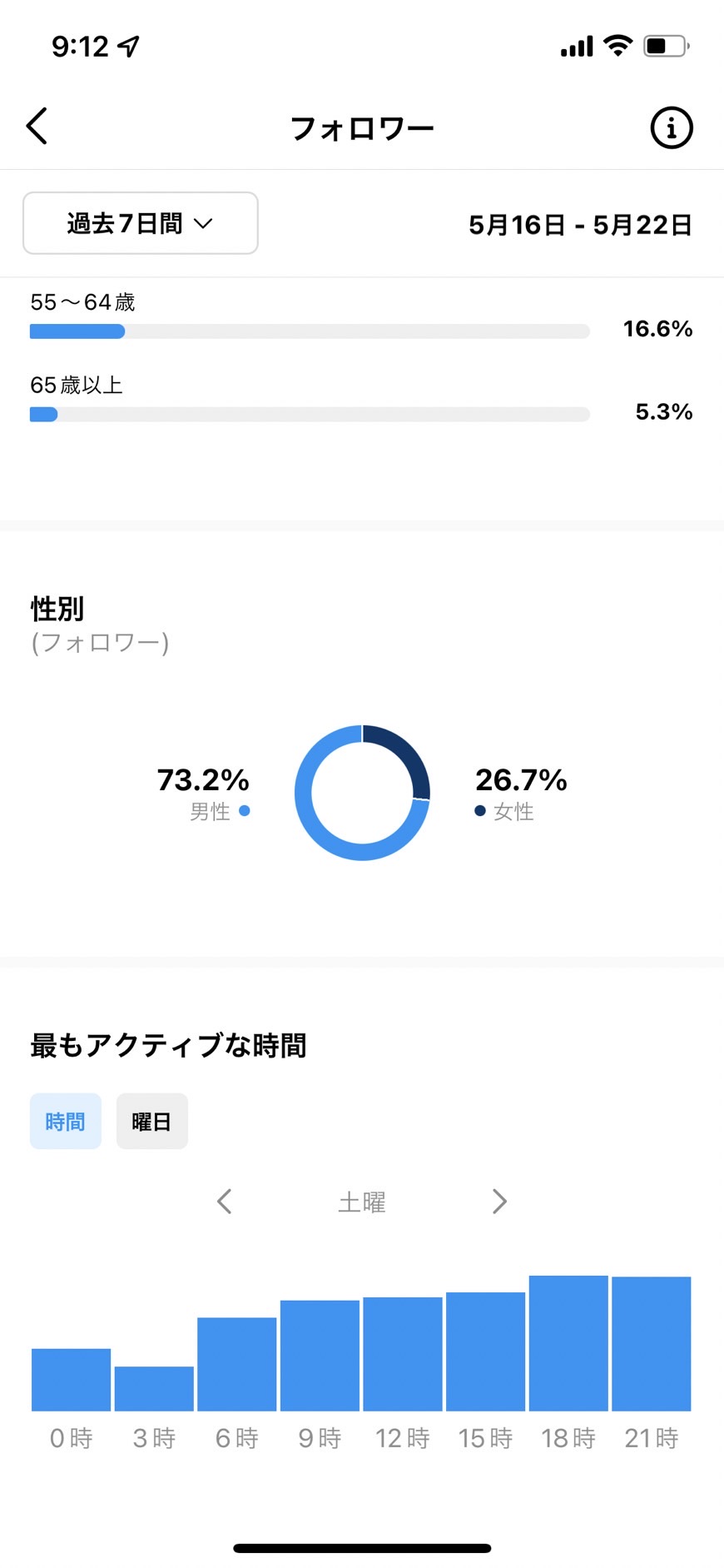724x1568 pixels.
Task: Tap the Wi-Fi status icon
Action: [x=617, y=45]
